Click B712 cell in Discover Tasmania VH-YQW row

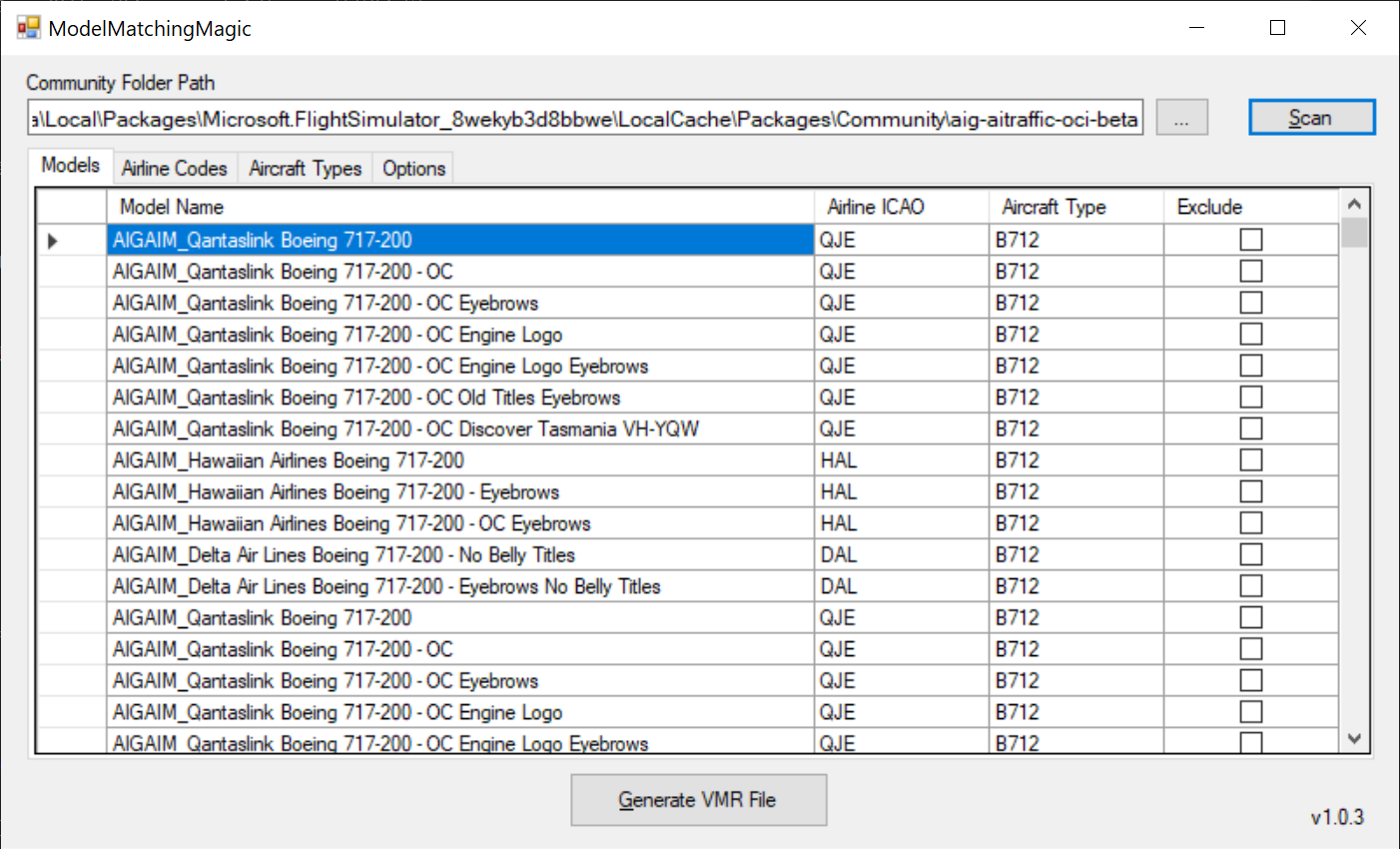click(1076, 428)
